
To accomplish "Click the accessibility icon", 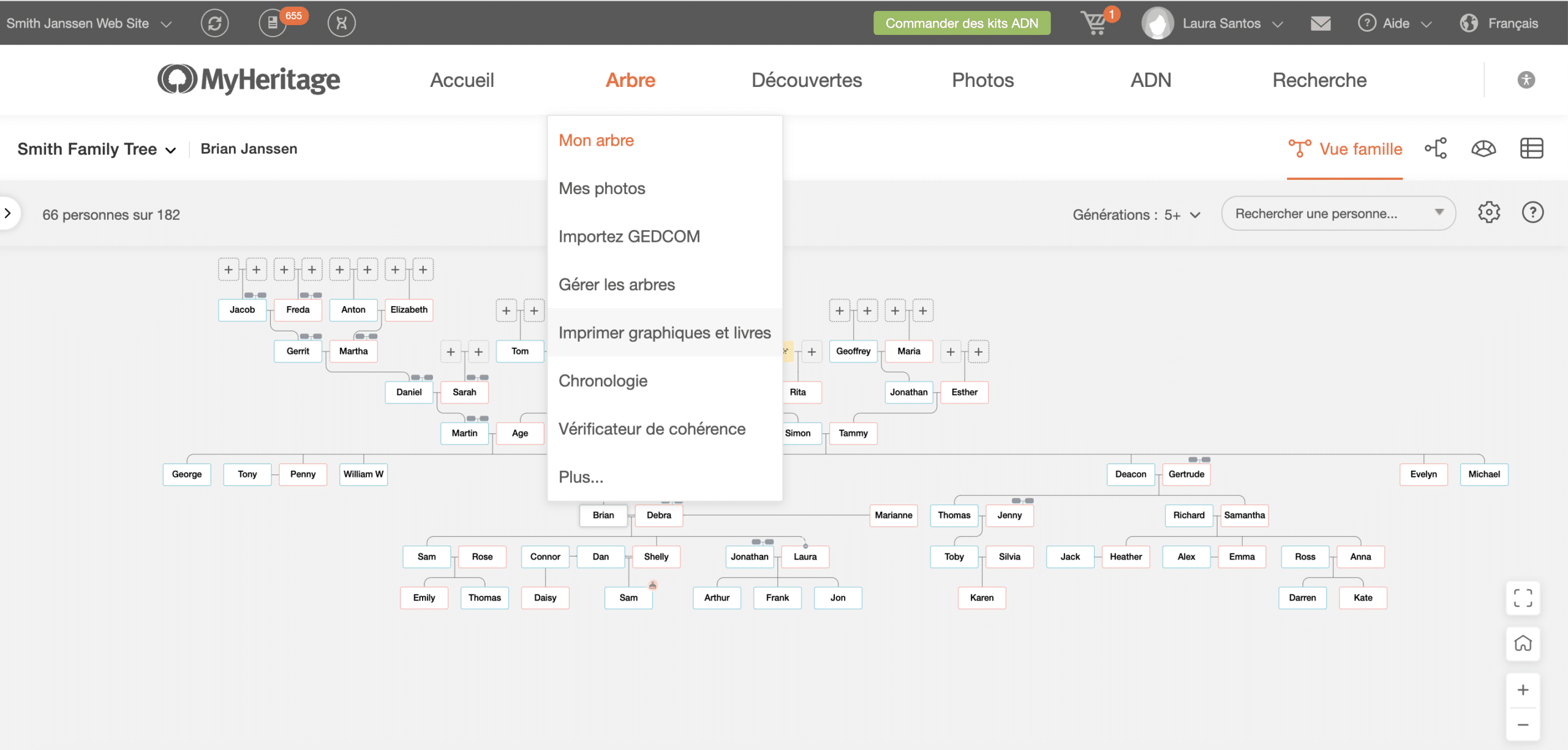I will [1526, 80].
